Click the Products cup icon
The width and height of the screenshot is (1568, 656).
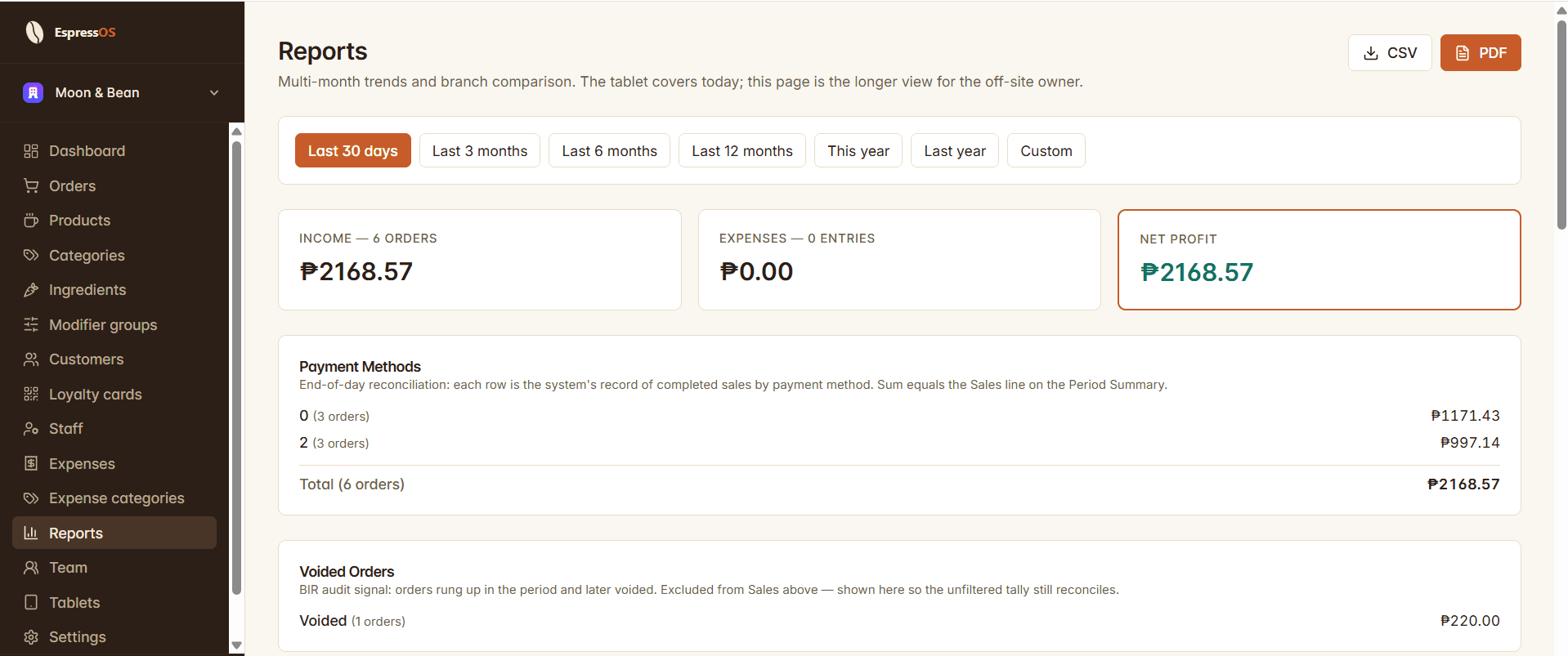click(31, 221)
